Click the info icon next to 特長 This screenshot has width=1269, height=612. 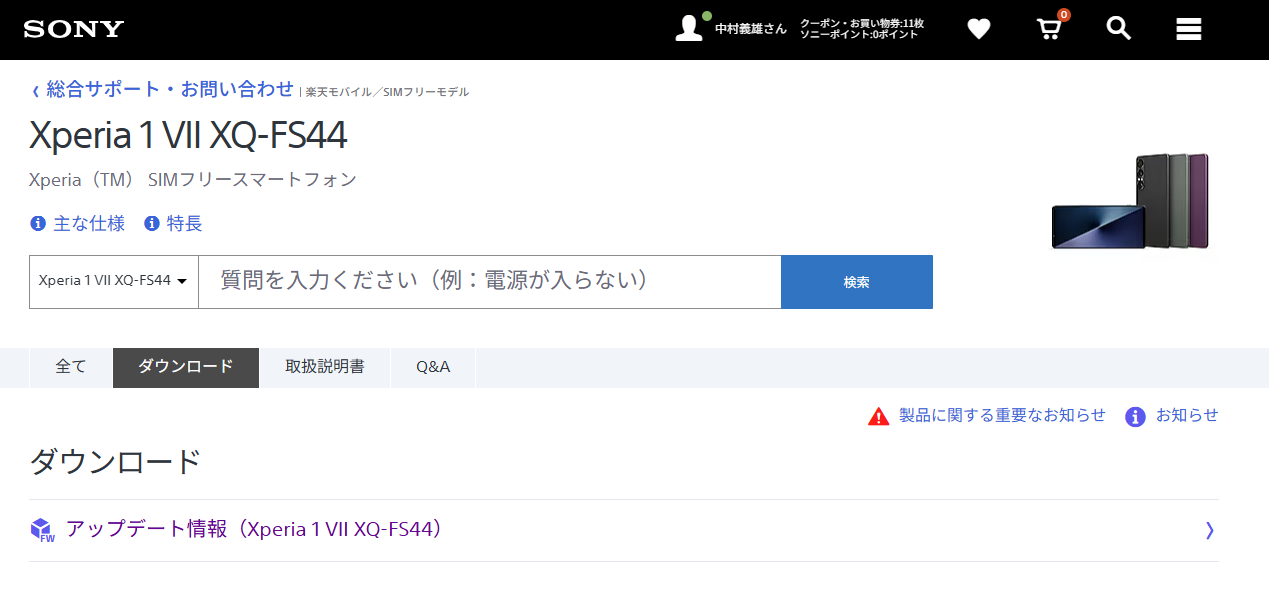[152, 223]
